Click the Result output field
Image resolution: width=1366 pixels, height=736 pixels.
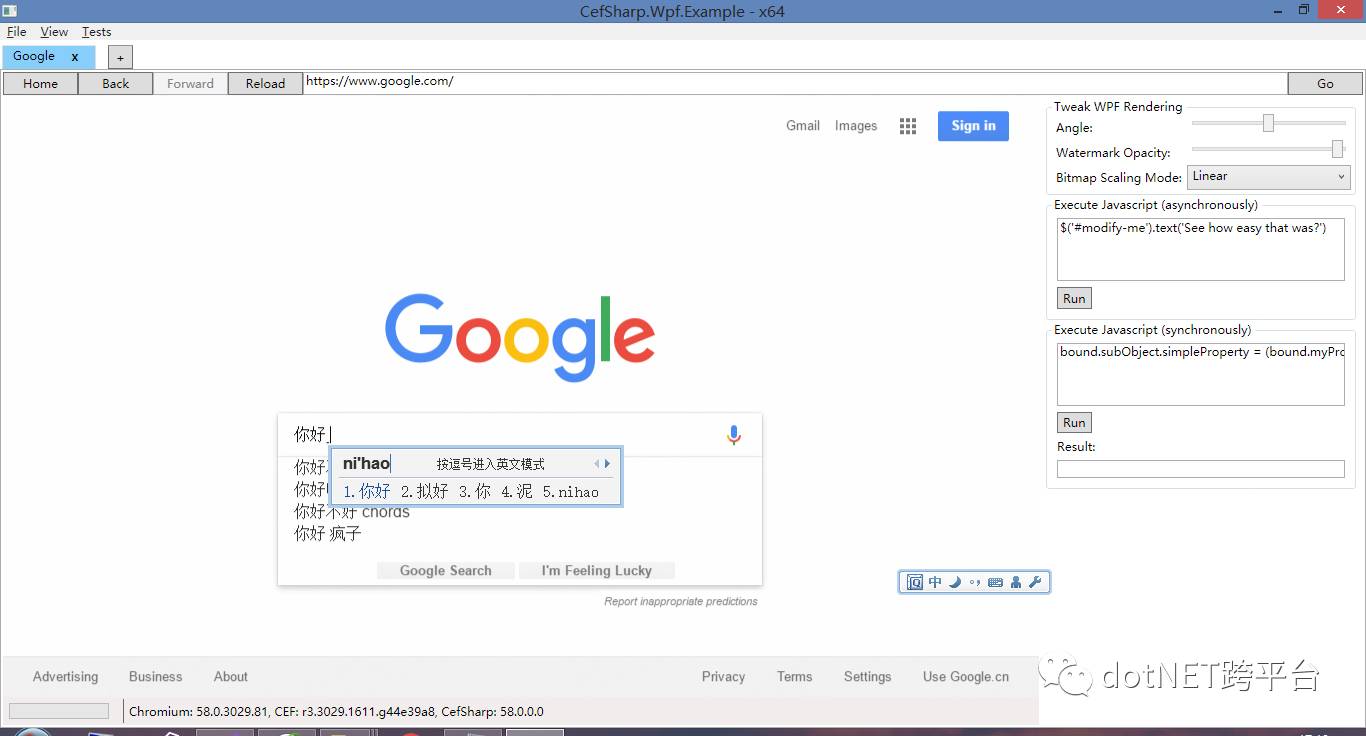(1201, 469)
